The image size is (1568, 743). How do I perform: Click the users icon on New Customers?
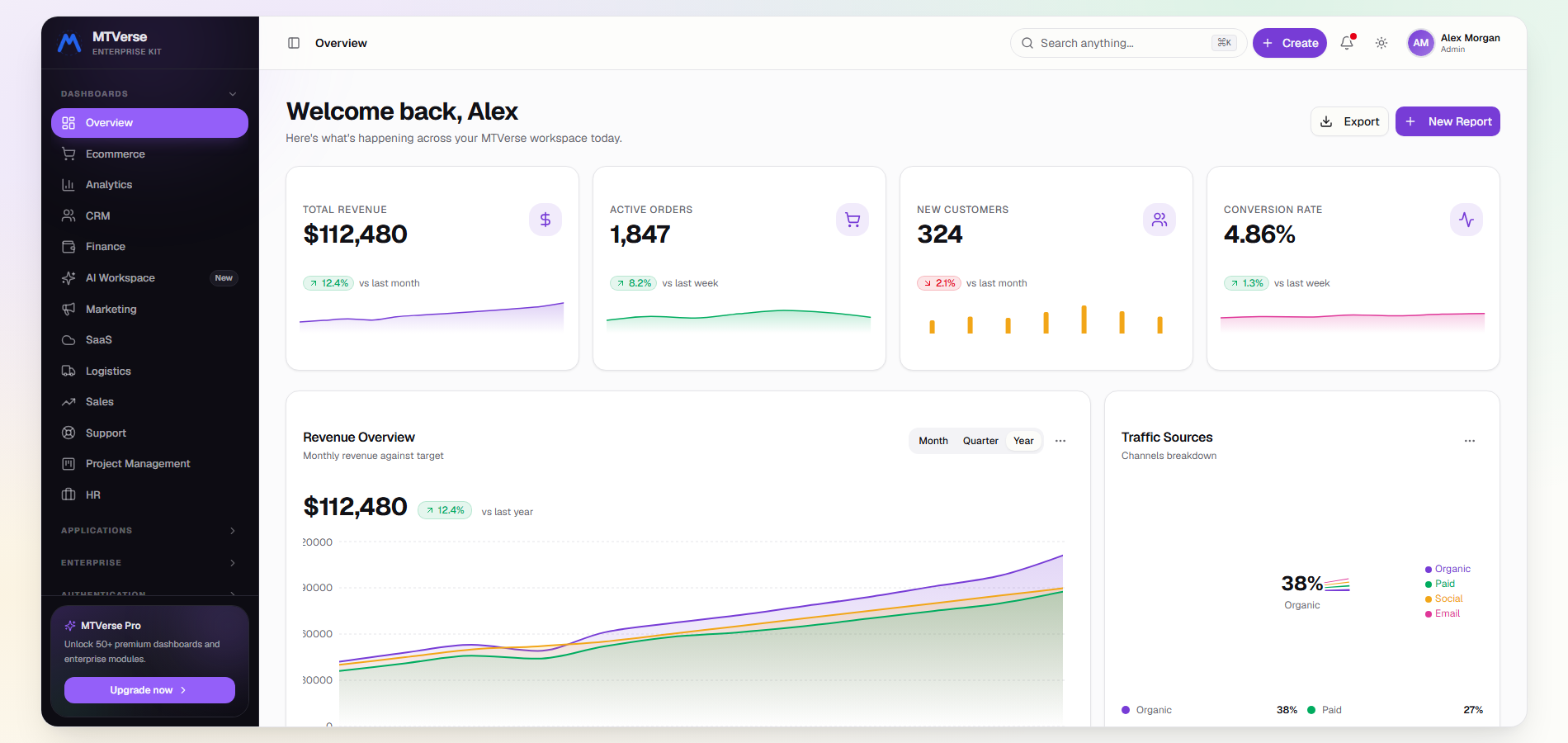(x=1159, y=220)
